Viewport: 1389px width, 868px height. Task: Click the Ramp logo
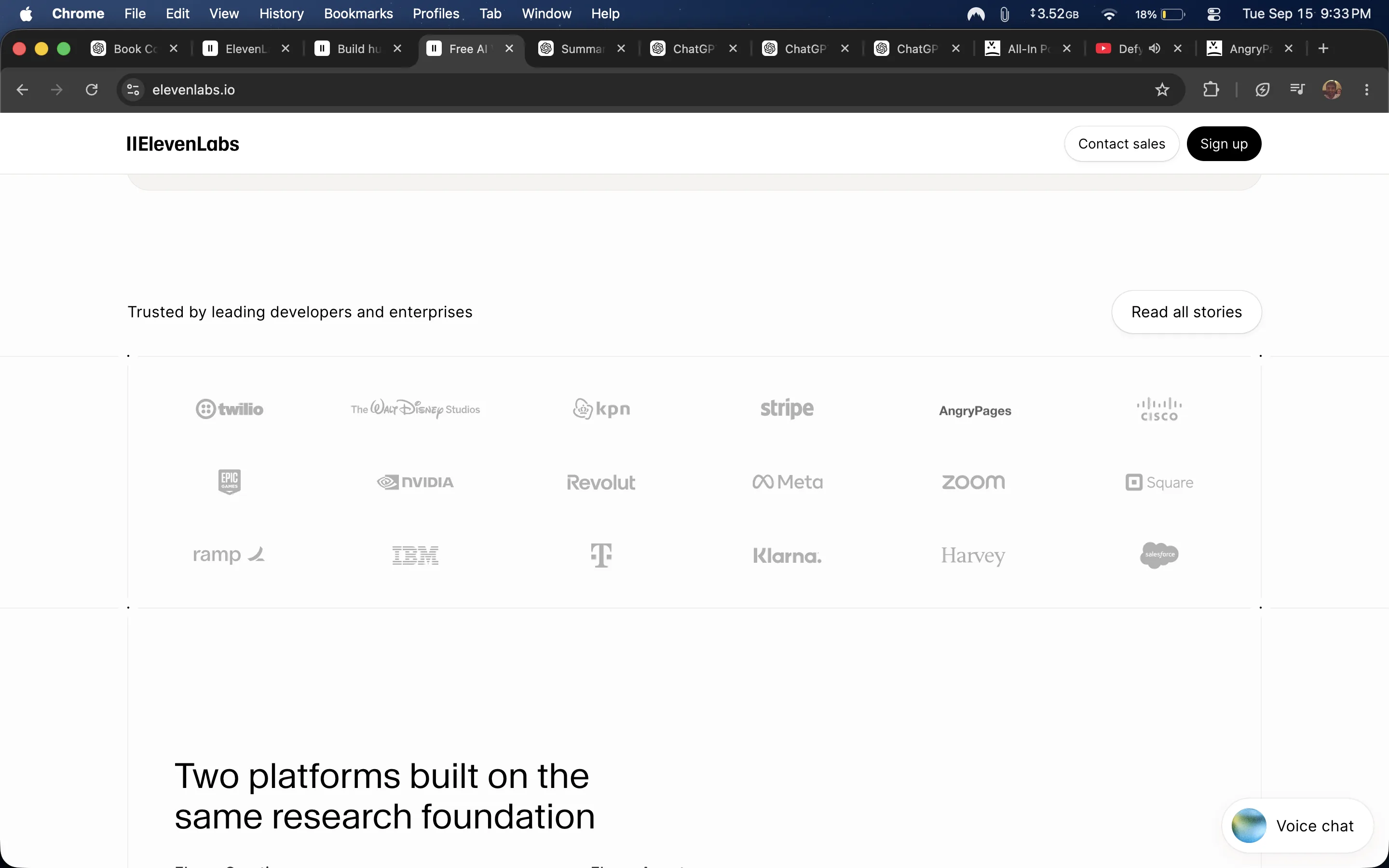click(229, 555)
